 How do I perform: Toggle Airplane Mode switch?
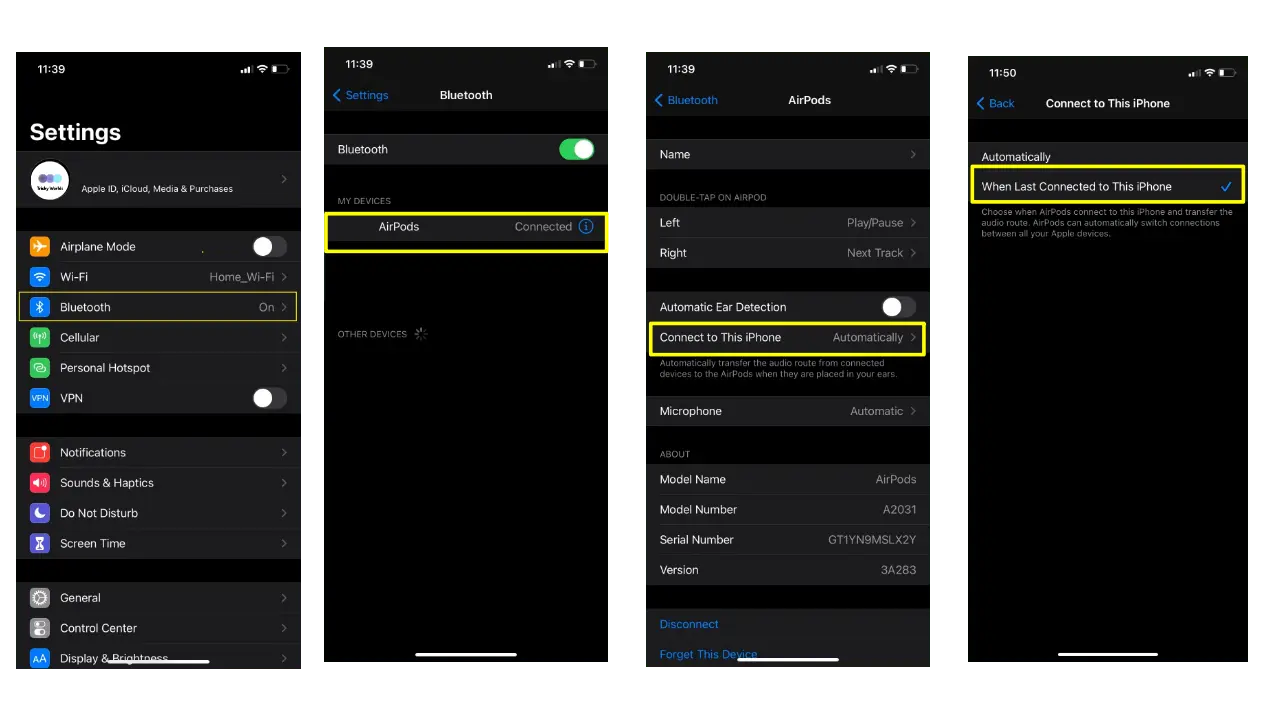click(269, 247)
